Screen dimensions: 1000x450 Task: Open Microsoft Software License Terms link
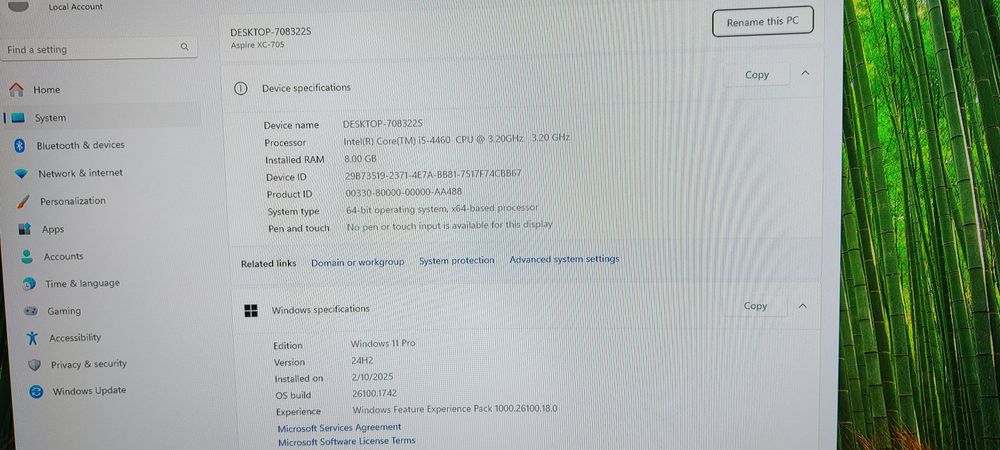click(346, 441)
